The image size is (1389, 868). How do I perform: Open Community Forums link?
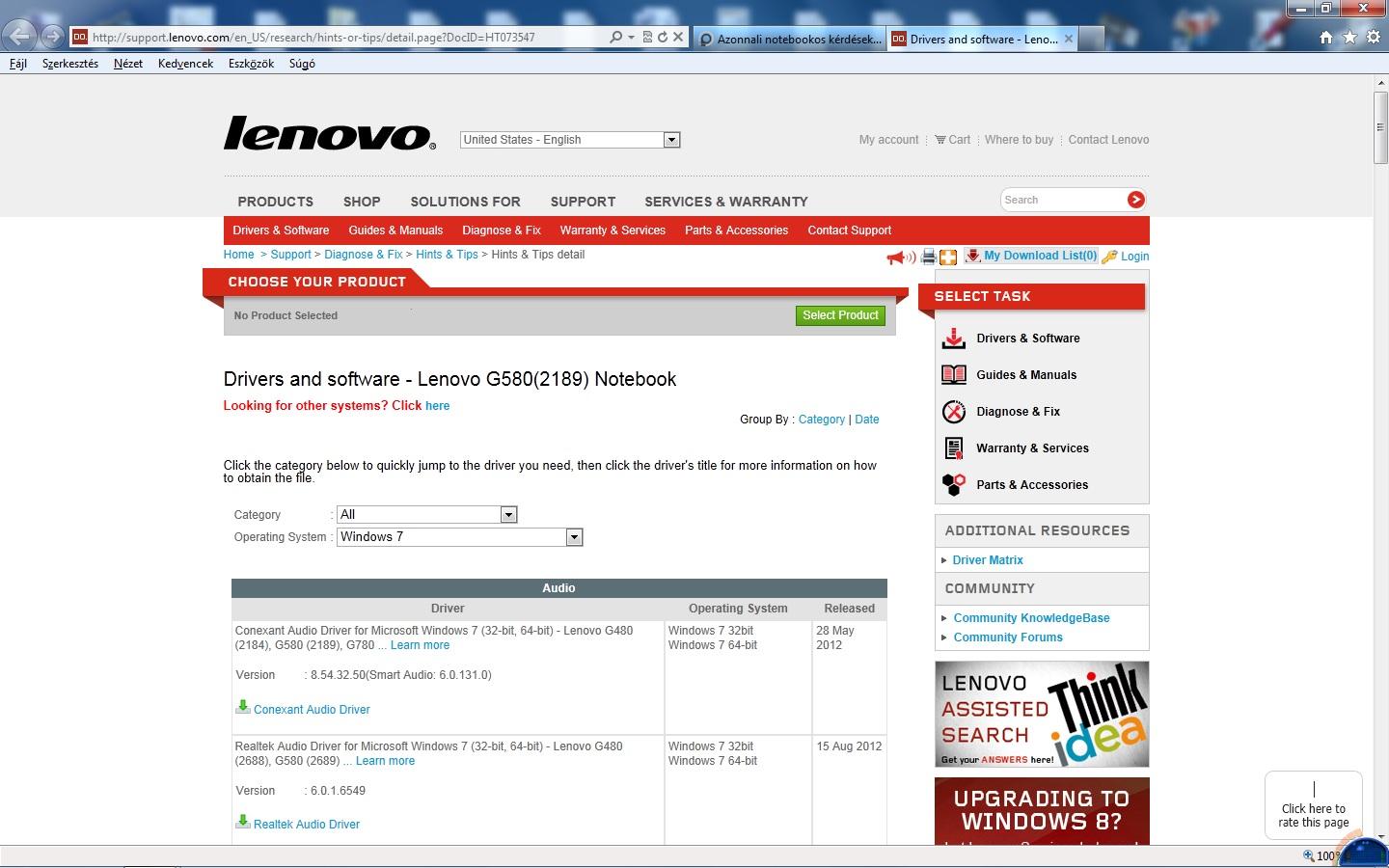click(x=1008, y=637)
